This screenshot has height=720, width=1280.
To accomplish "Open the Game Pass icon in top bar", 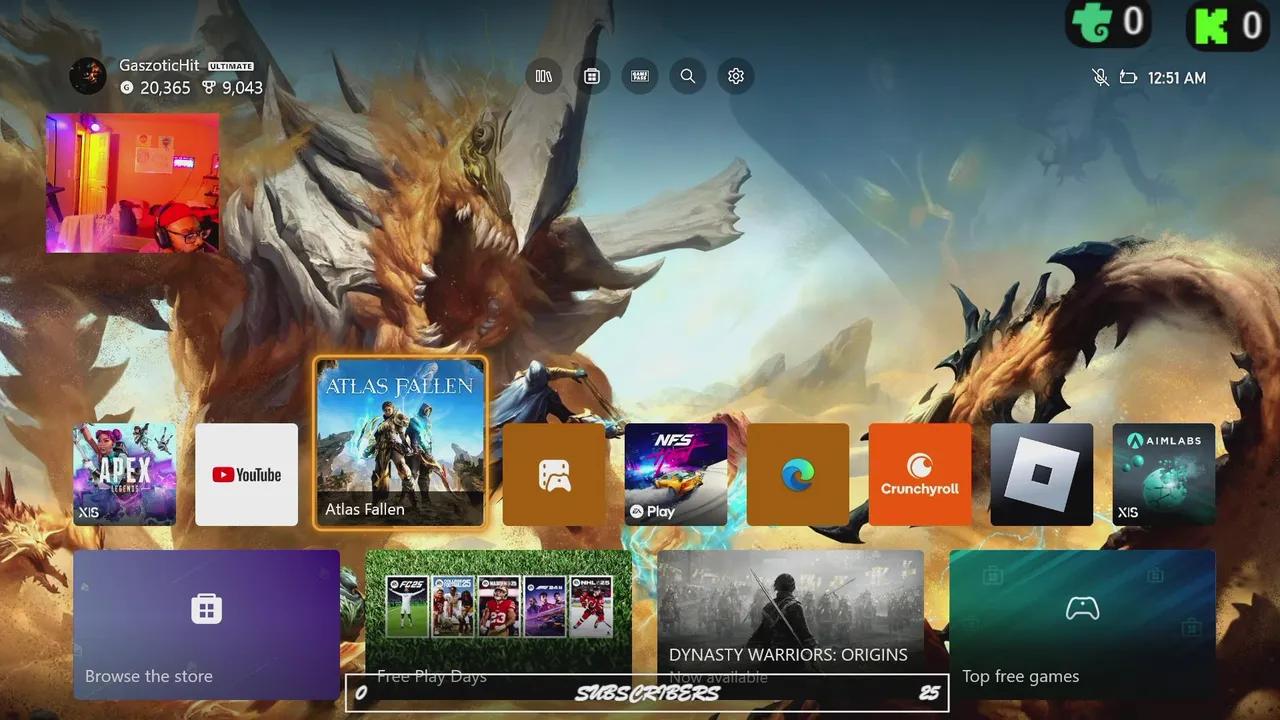I will coord(639,76).
